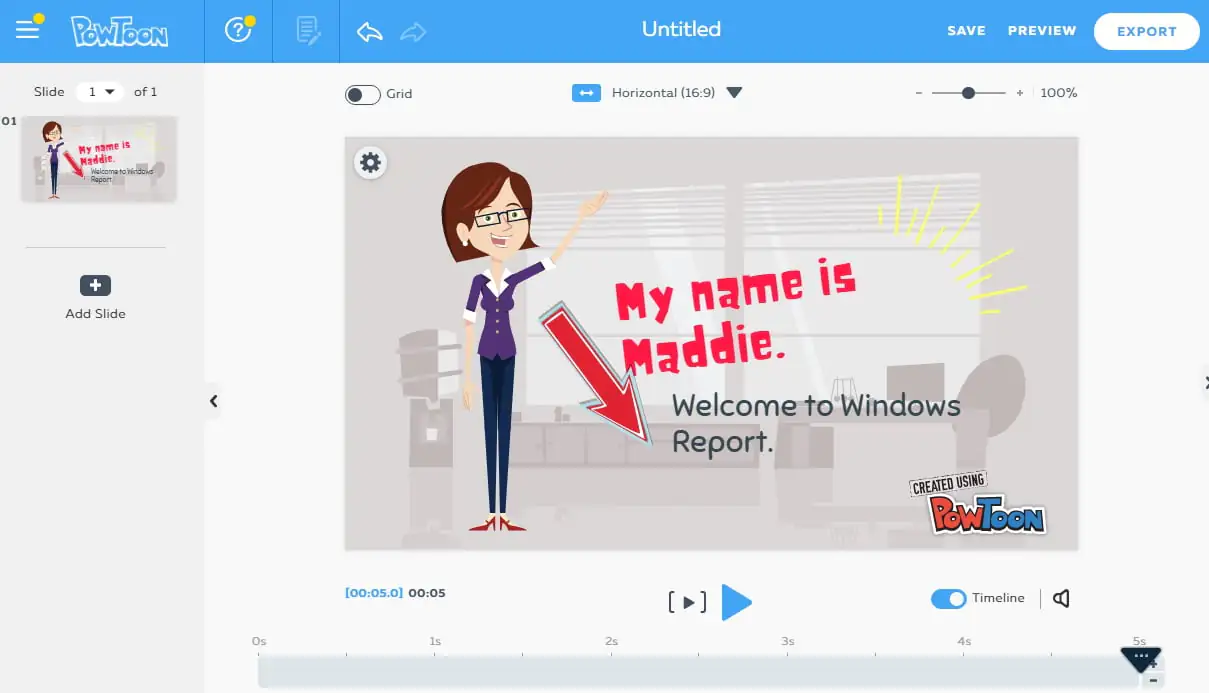This screenshot has height=693, width=1209.
Task: Open the help question mark icon
Action: point(238,30)
